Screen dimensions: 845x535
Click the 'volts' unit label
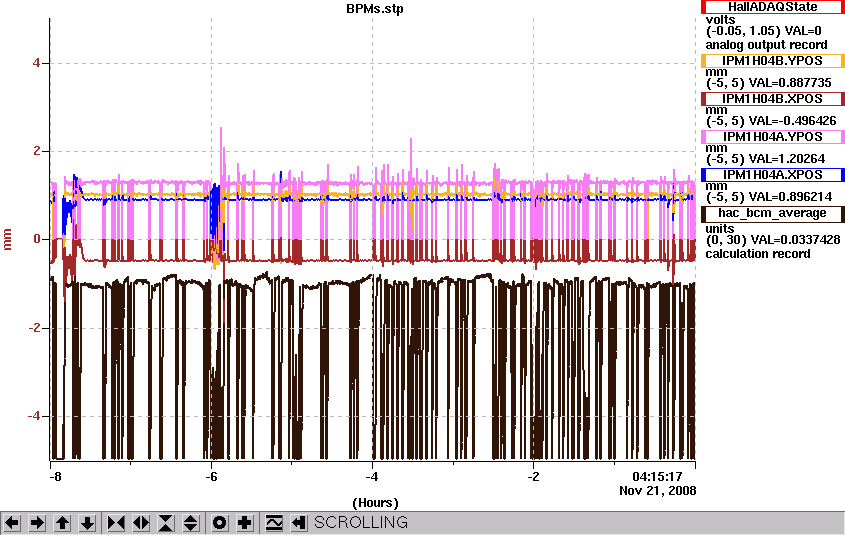(x=721, y=20)
